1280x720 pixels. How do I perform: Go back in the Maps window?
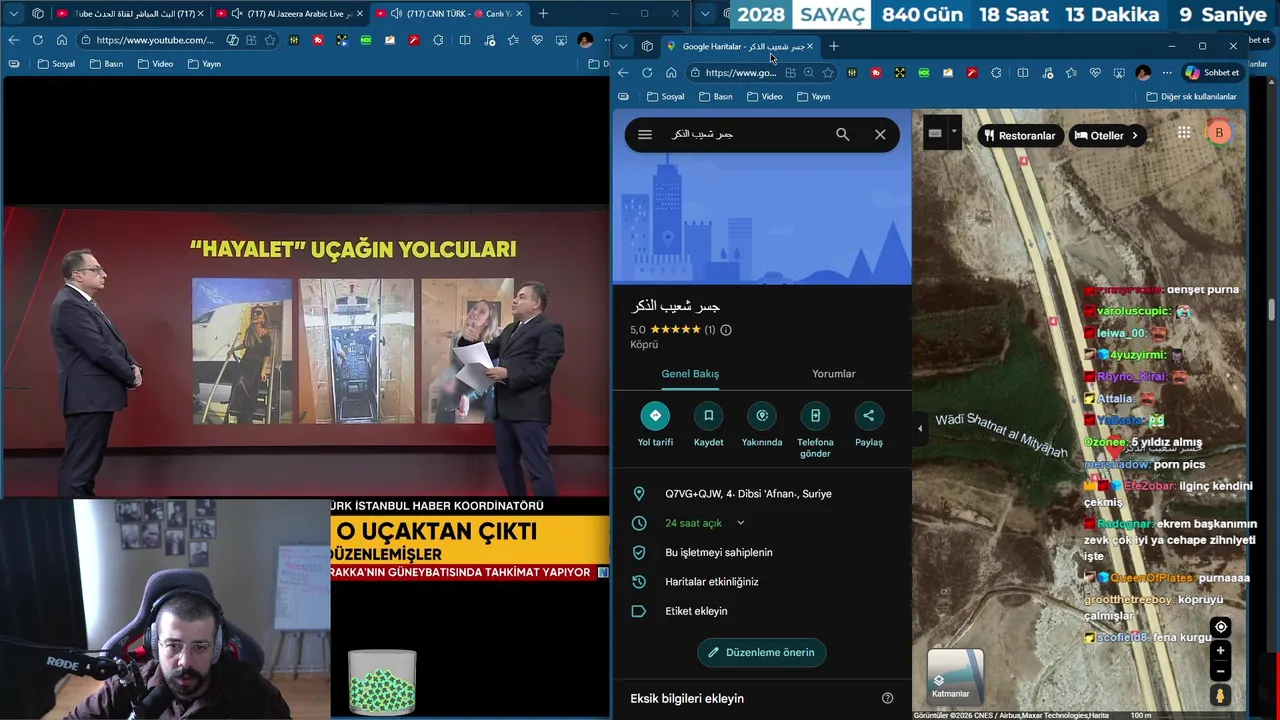tap(623, 73)
